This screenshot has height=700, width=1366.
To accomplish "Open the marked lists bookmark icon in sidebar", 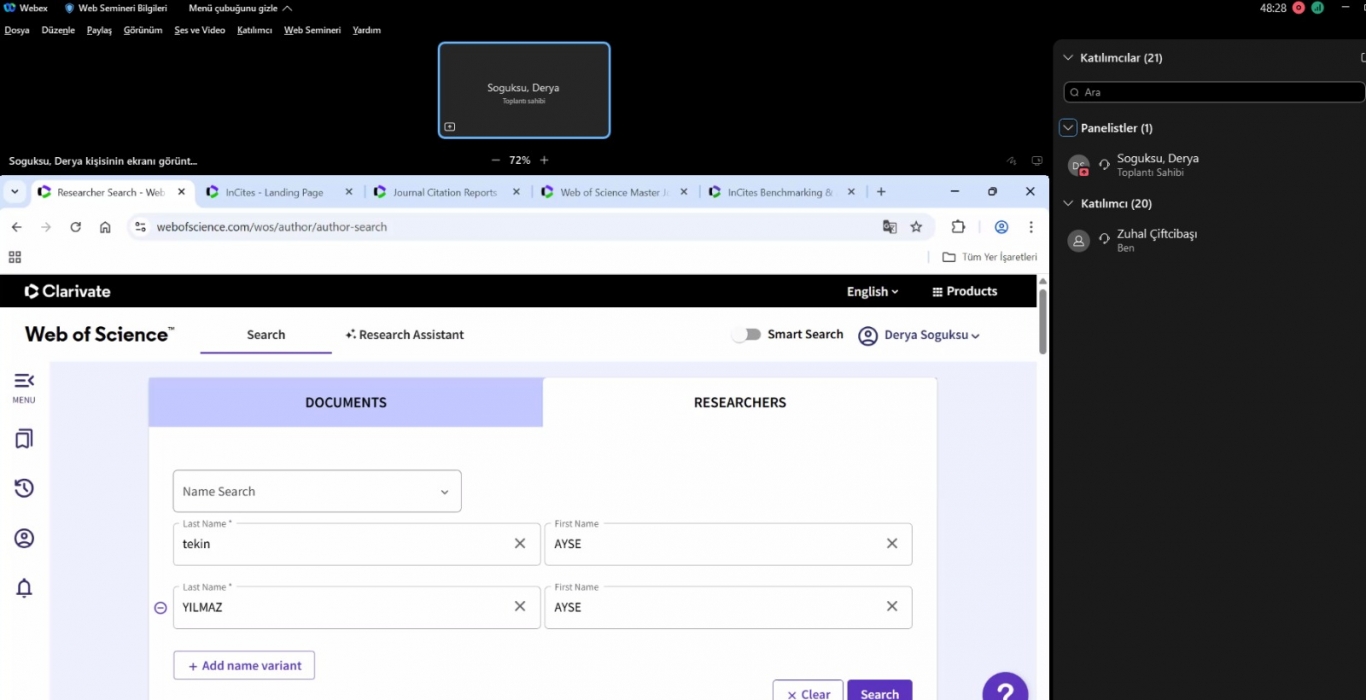I will 24,439.
